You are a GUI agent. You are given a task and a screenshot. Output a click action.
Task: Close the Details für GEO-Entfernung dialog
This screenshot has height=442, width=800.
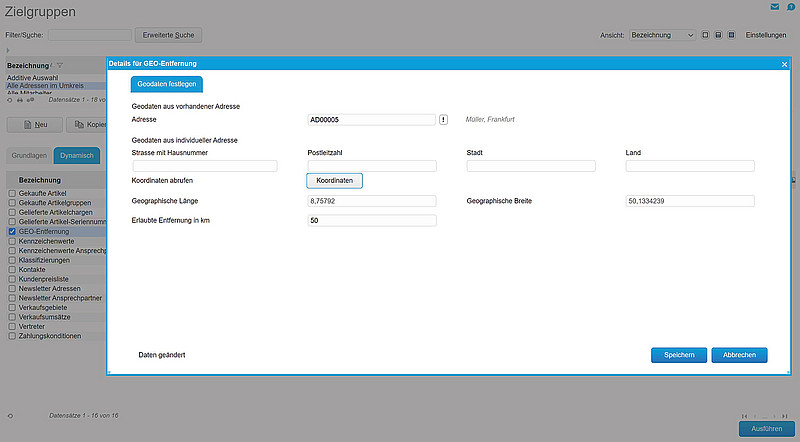[784, 64]
